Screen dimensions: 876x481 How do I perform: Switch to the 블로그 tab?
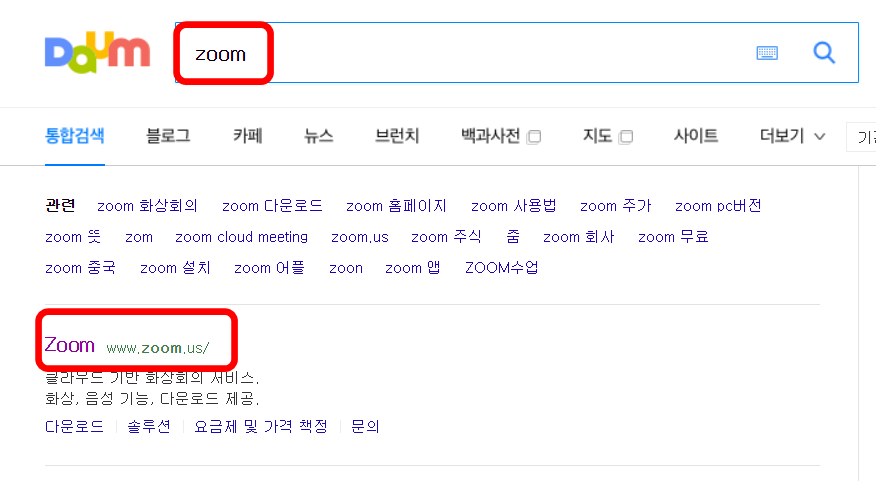pyautogui.click(x=168, y=136)
